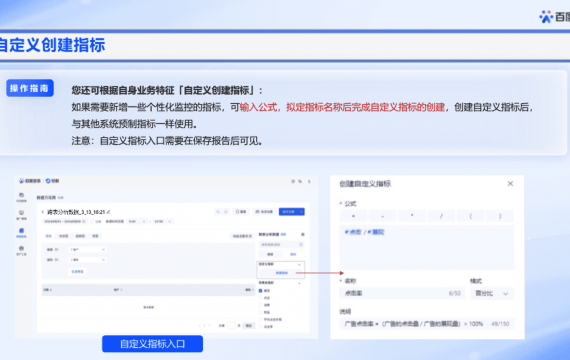Collapse the 自定义指标 section
570x360 pixels.
[299, 264]
